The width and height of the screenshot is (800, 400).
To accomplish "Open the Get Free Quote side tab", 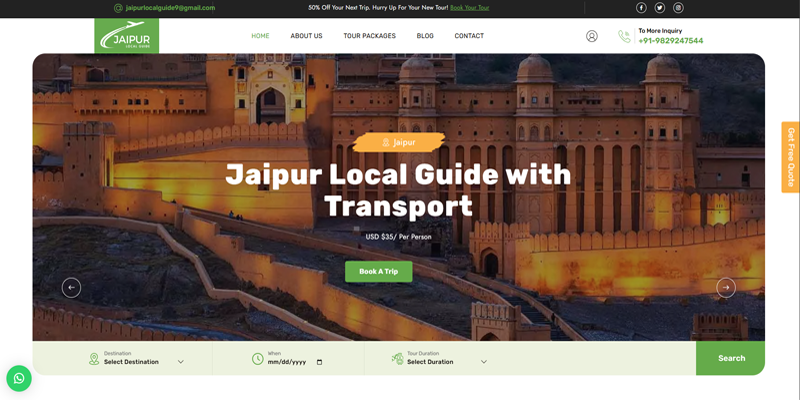I will 790,157.
